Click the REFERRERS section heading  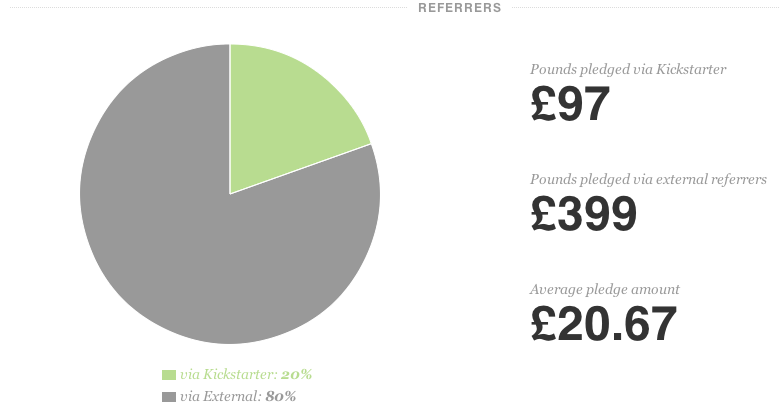(460, 8)
